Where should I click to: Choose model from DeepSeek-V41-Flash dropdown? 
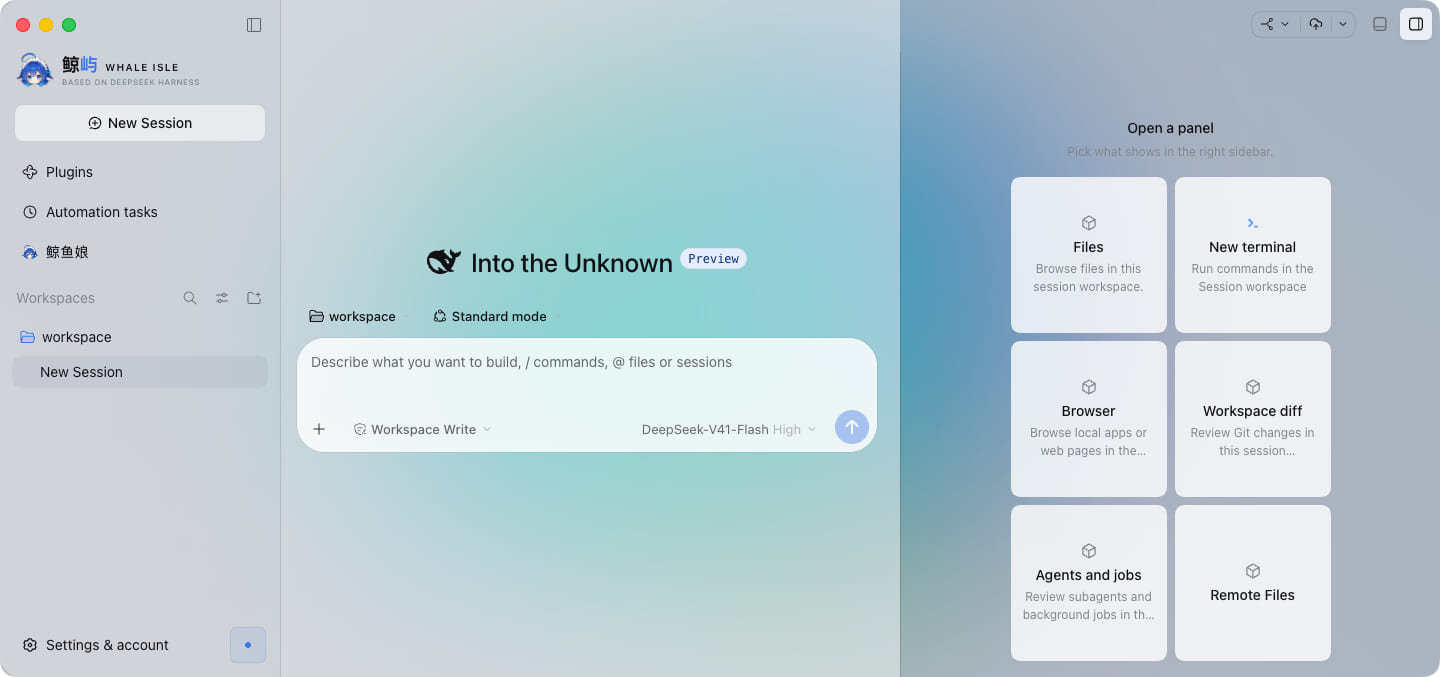729,429
